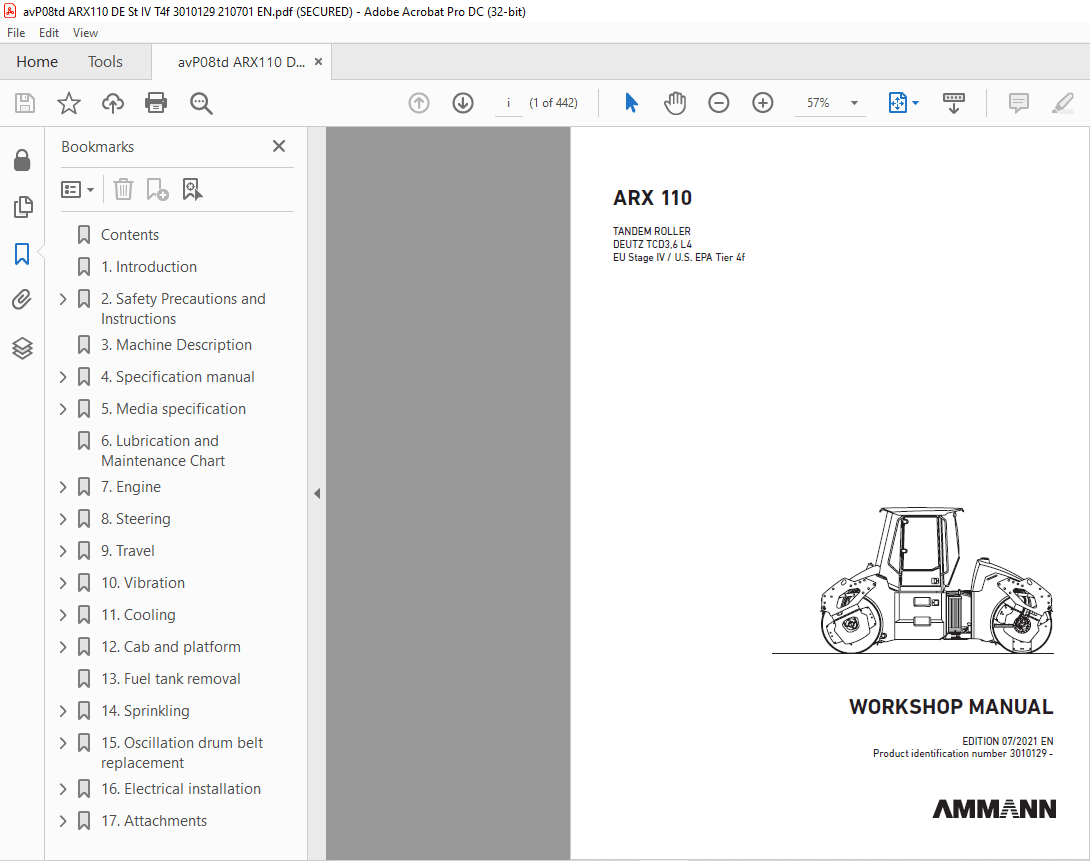Open the Edit menu
Screen dimensions: 1090x861
point(48,32)
